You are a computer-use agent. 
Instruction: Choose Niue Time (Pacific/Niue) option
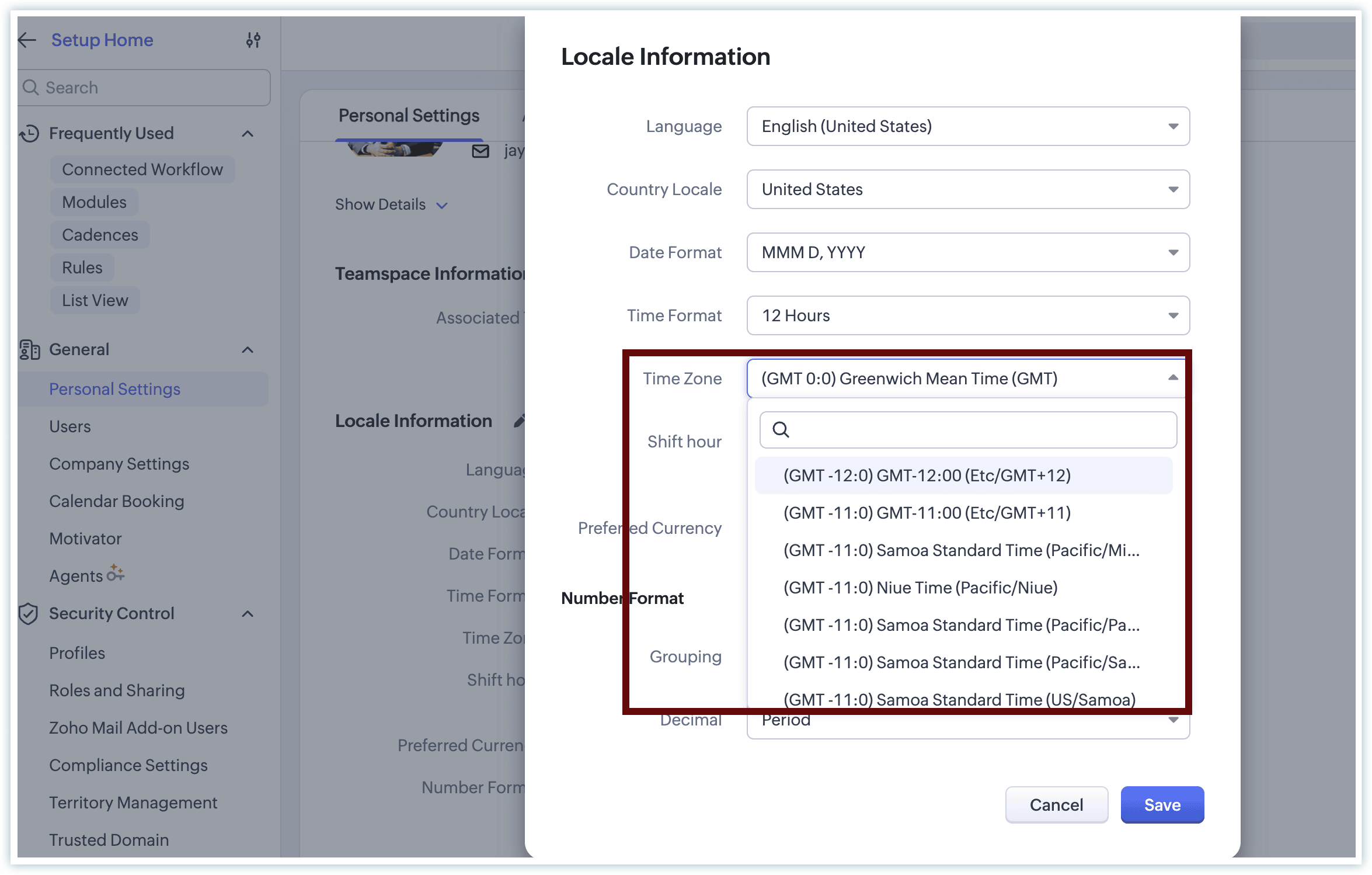pos(920,588)
